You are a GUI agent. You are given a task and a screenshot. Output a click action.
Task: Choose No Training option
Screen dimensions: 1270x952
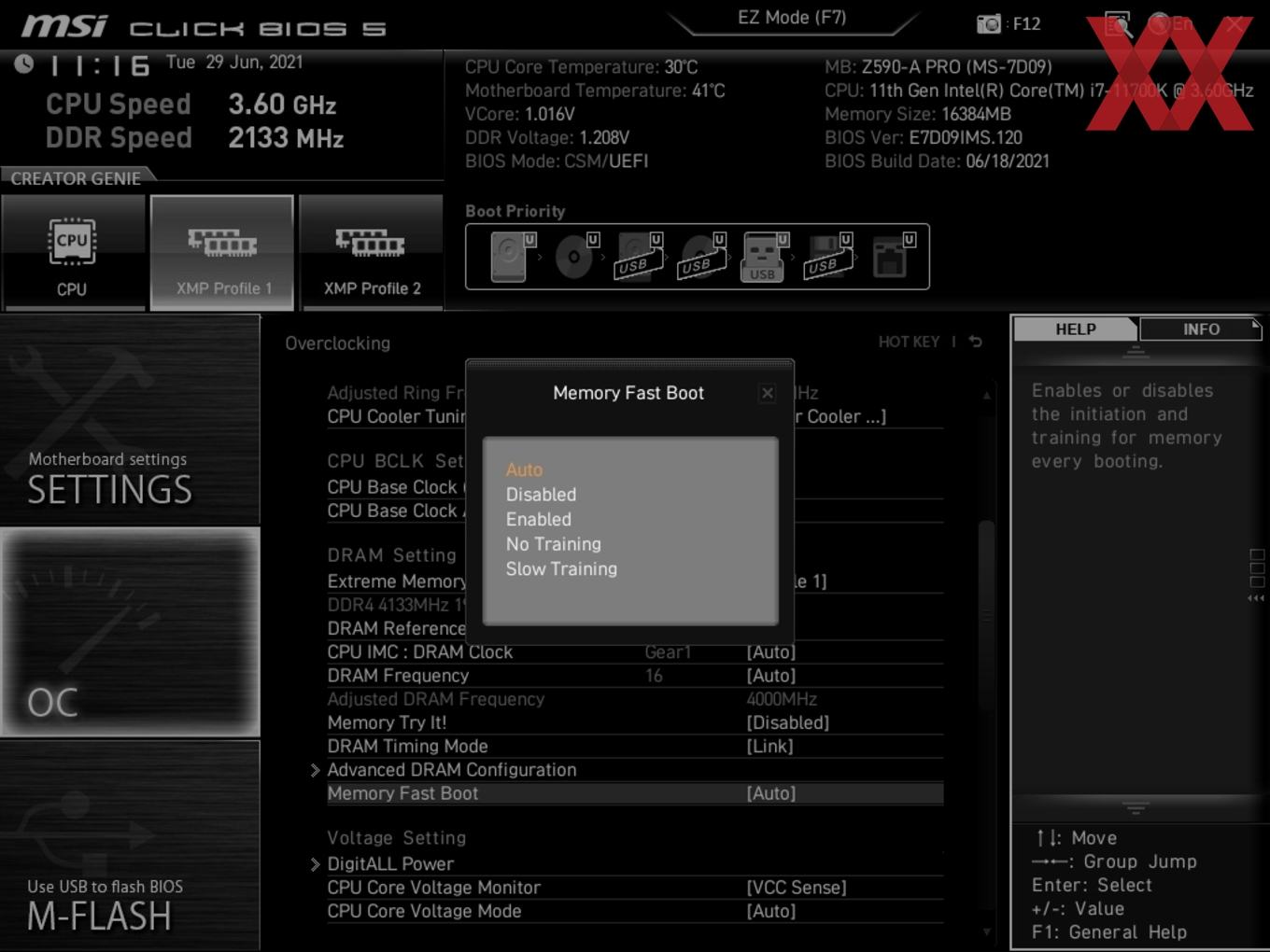(554, 544)
